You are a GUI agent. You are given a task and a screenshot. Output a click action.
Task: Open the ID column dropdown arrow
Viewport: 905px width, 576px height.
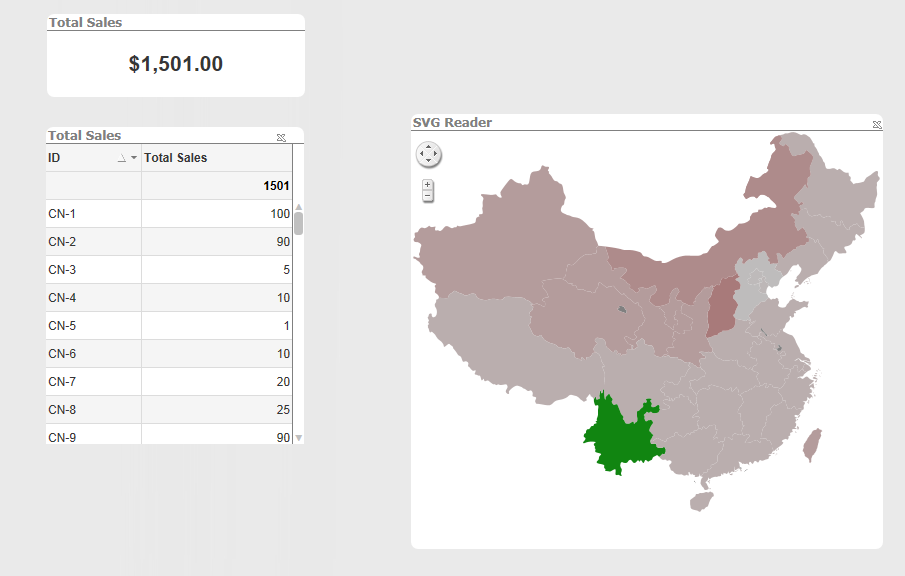(x=134, y=159)
